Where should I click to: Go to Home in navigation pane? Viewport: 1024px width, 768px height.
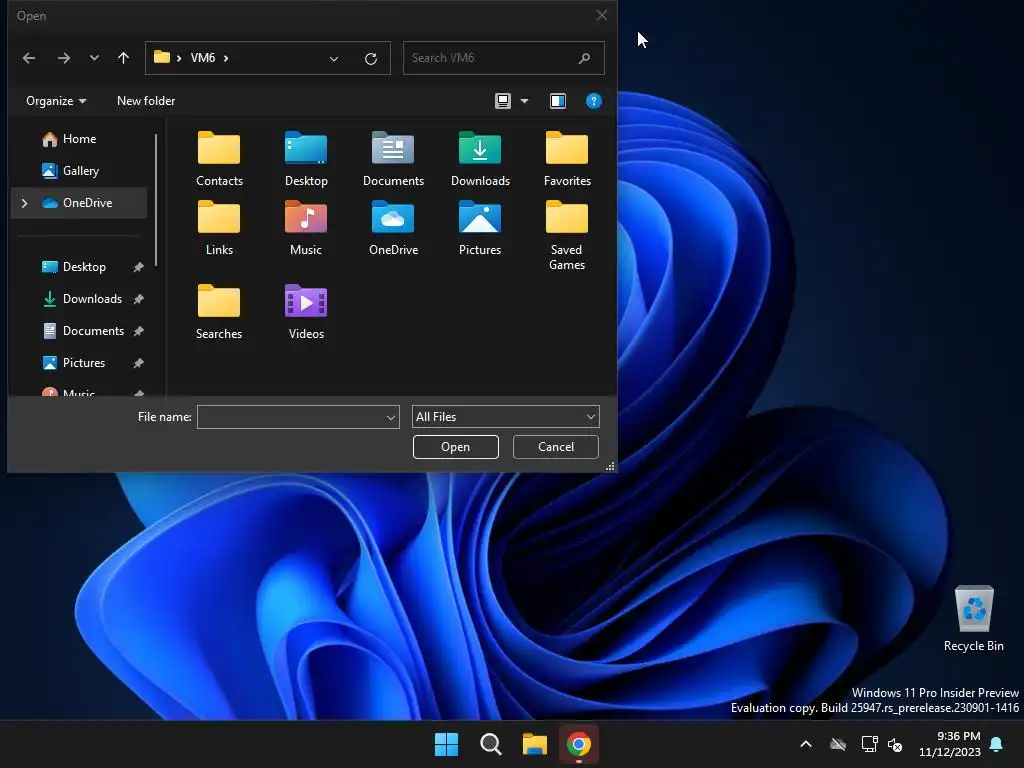[79, 138]
